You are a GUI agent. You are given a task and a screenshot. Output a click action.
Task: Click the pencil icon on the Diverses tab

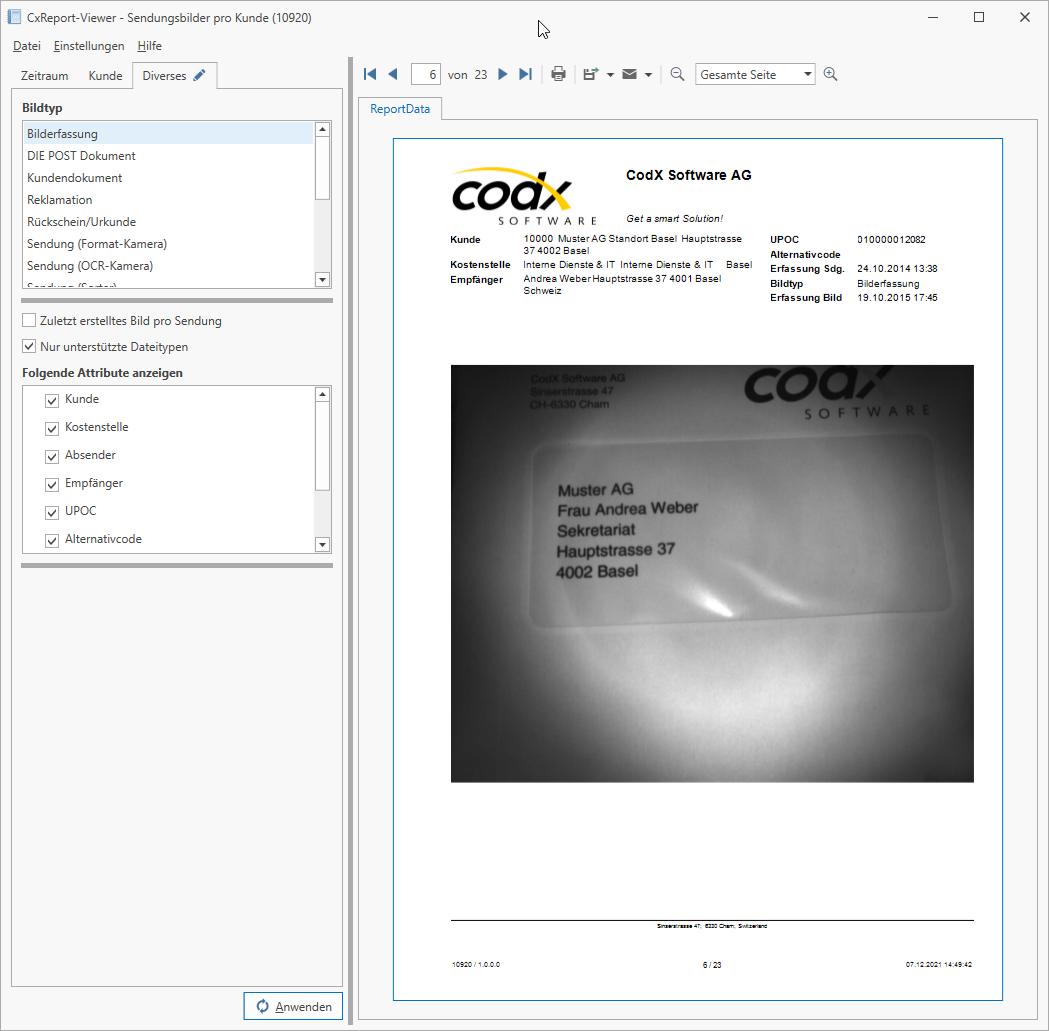(199, 76)
